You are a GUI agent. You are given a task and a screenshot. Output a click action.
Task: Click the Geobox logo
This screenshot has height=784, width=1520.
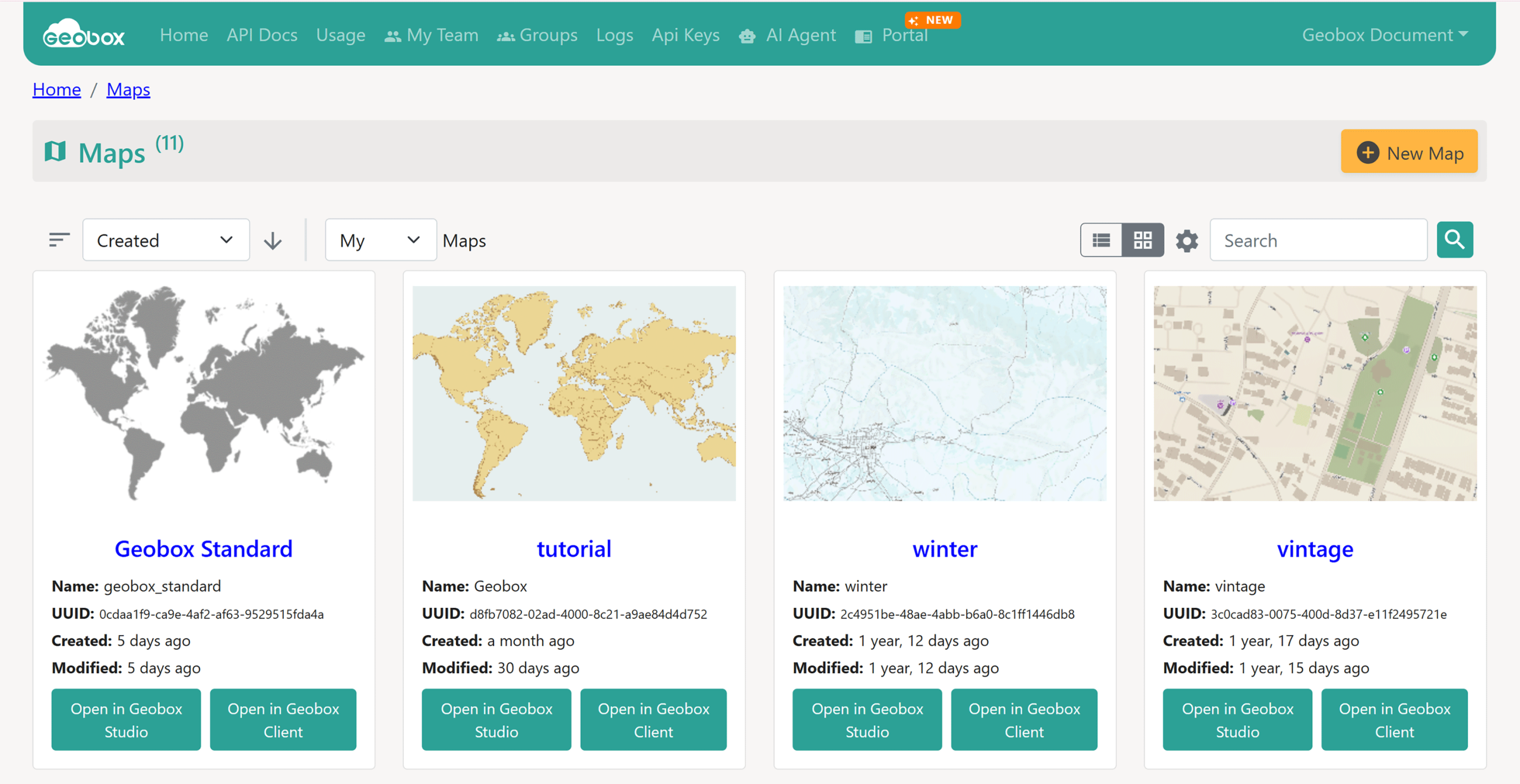84,33
